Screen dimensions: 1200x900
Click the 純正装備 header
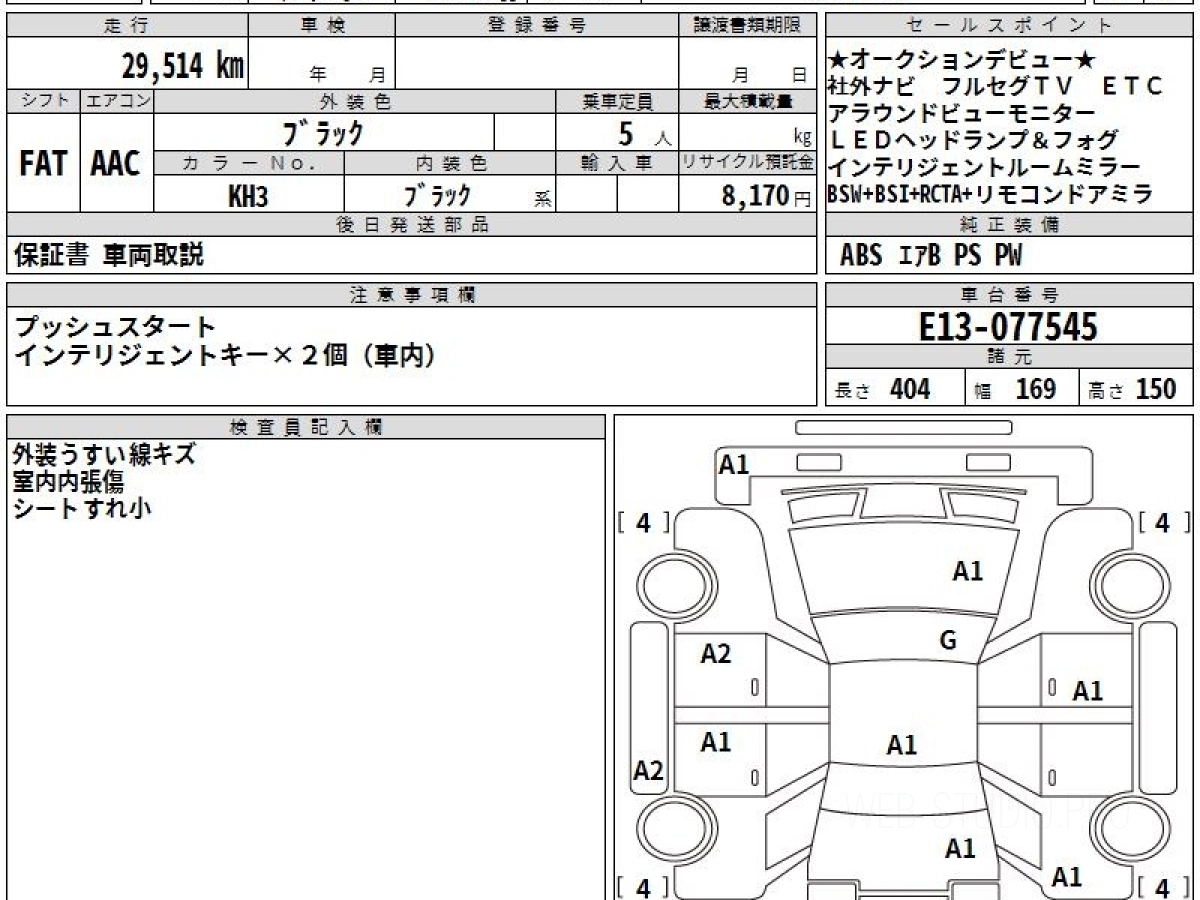pos(1010,225)
